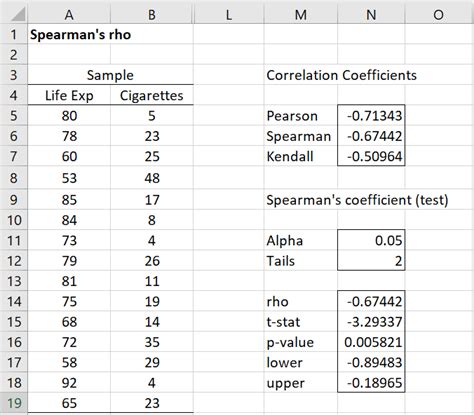Click the Pearson value -0.71343 cell
Image resolution: width=474 pixels, height=415 pixels.
371,116
